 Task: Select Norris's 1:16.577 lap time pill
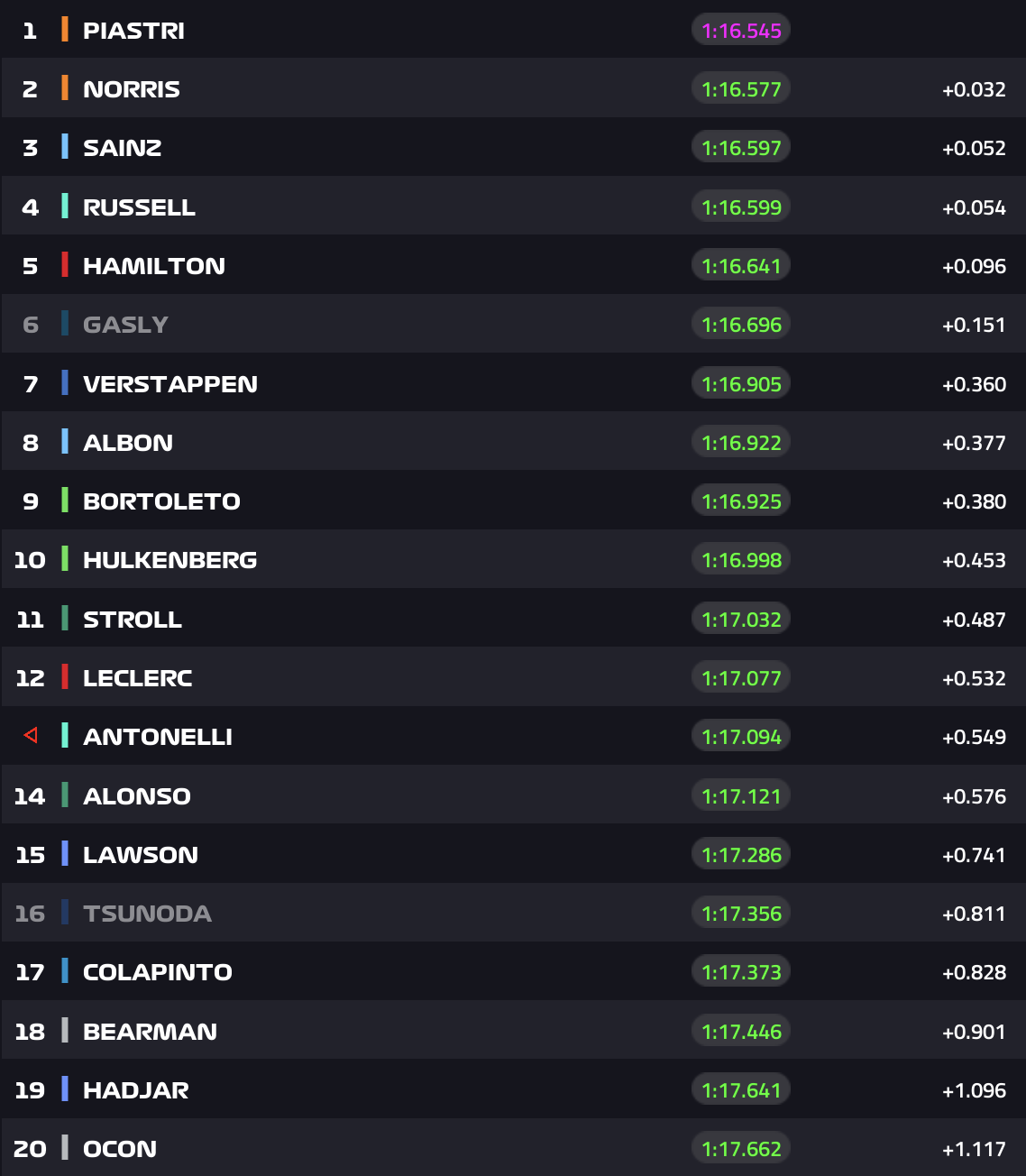click(x=741, y=89)
